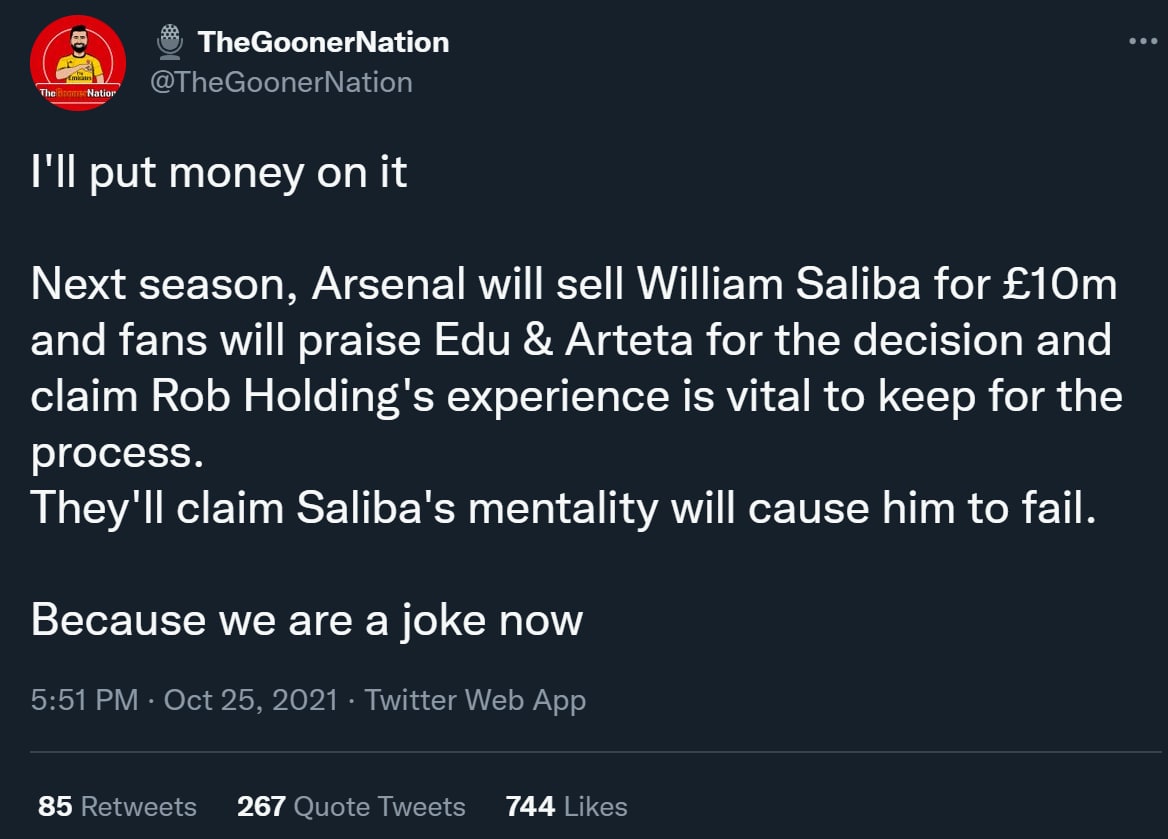Click the @TheGoonerNation handle
This screenshot has height=839, width=1168.
[x=280, y=82]
